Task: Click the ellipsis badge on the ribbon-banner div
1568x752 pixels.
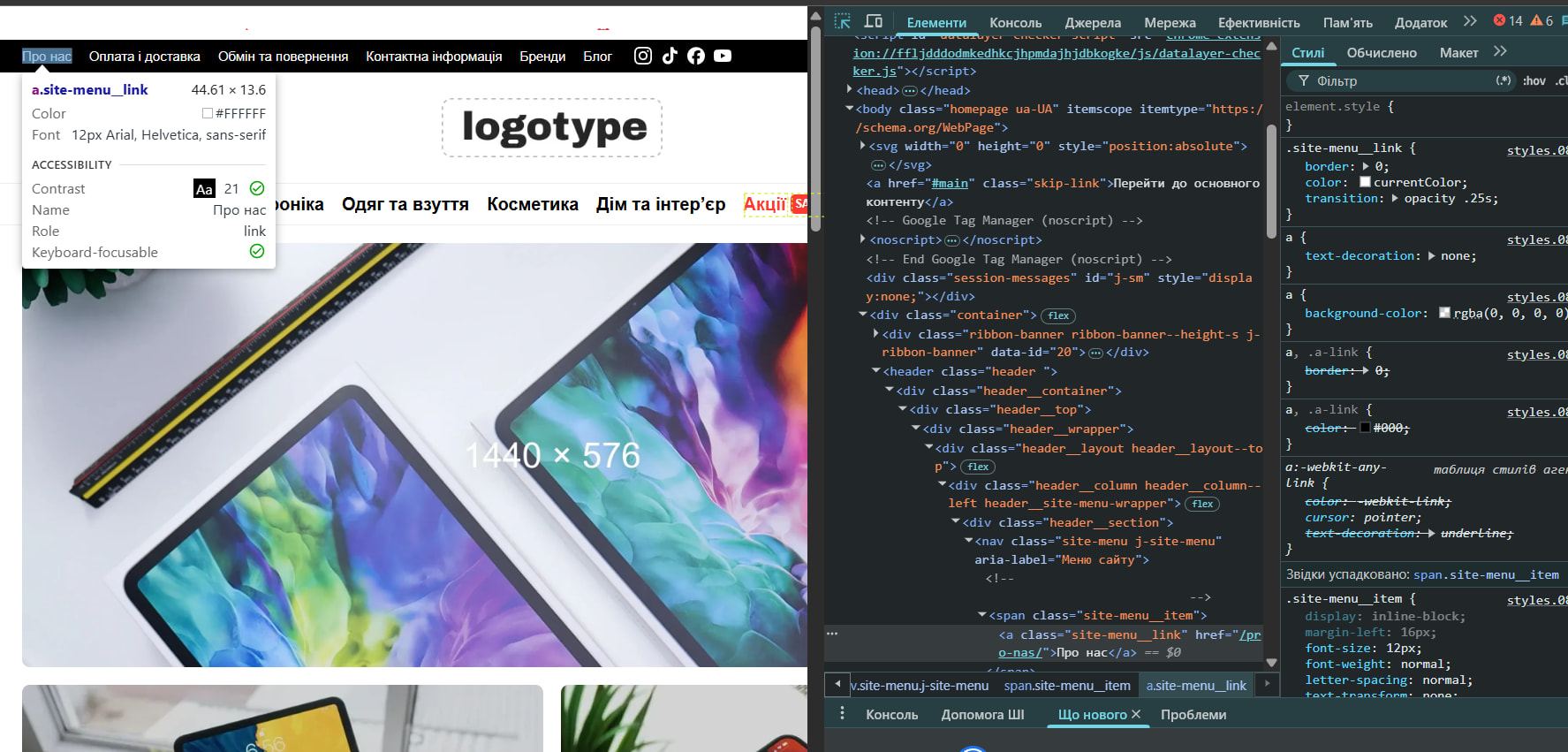Action: click(1096, 353)
